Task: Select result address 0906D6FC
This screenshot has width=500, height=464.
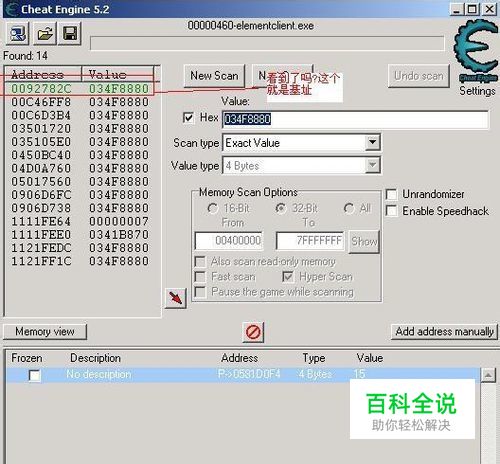Action: 41,195
